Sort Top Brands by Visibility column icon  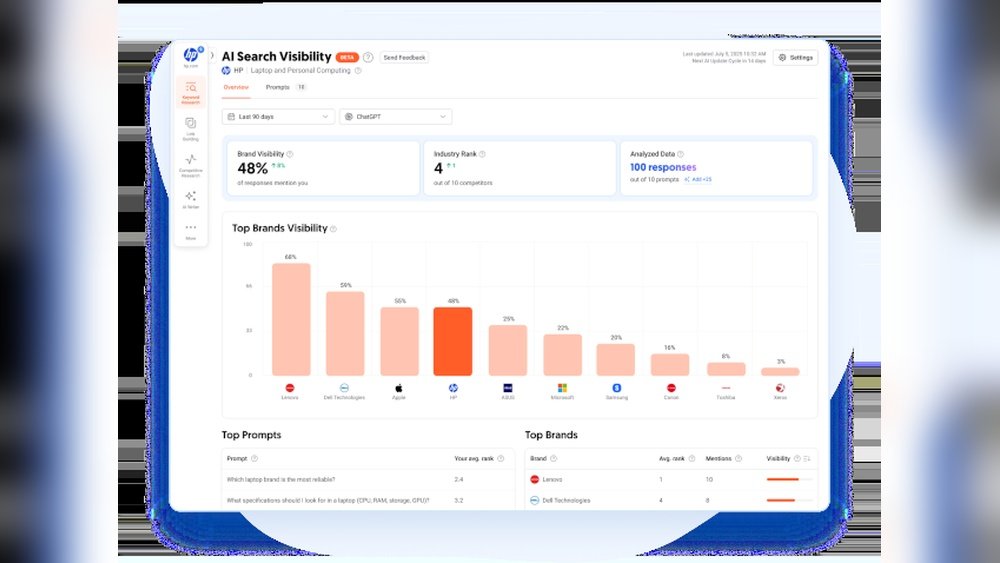tap(807, 459)
